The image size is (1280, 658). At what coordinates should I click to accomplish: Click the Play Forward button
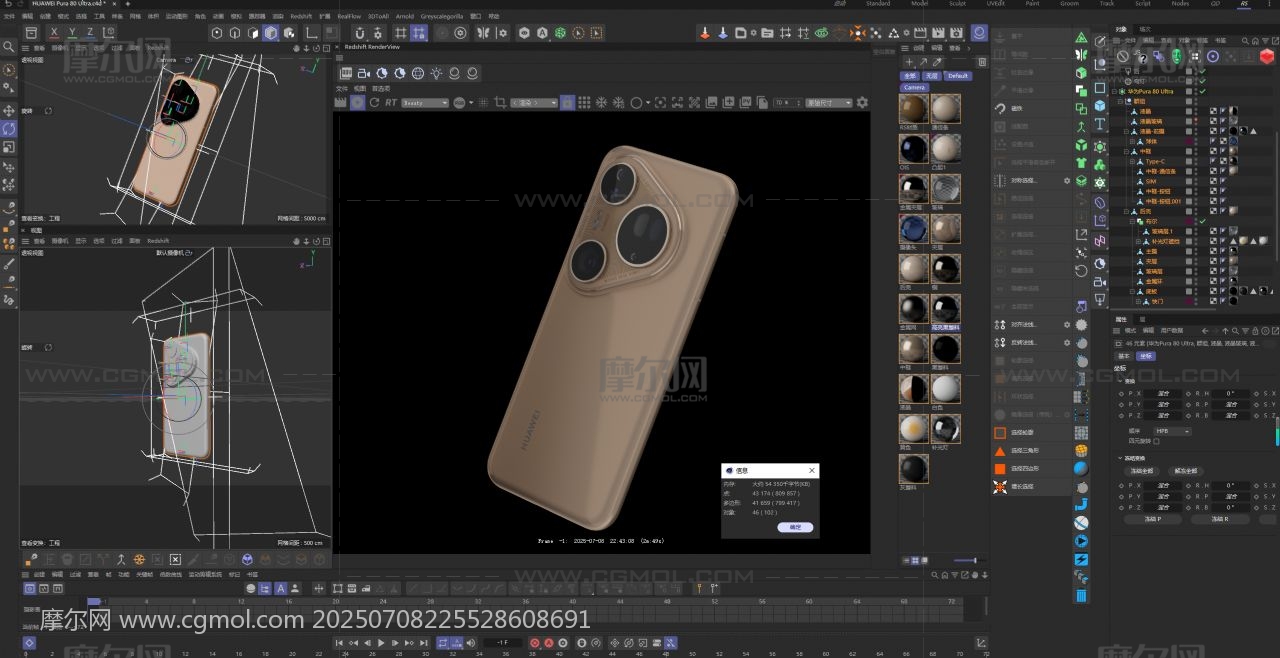coord(381,643)
